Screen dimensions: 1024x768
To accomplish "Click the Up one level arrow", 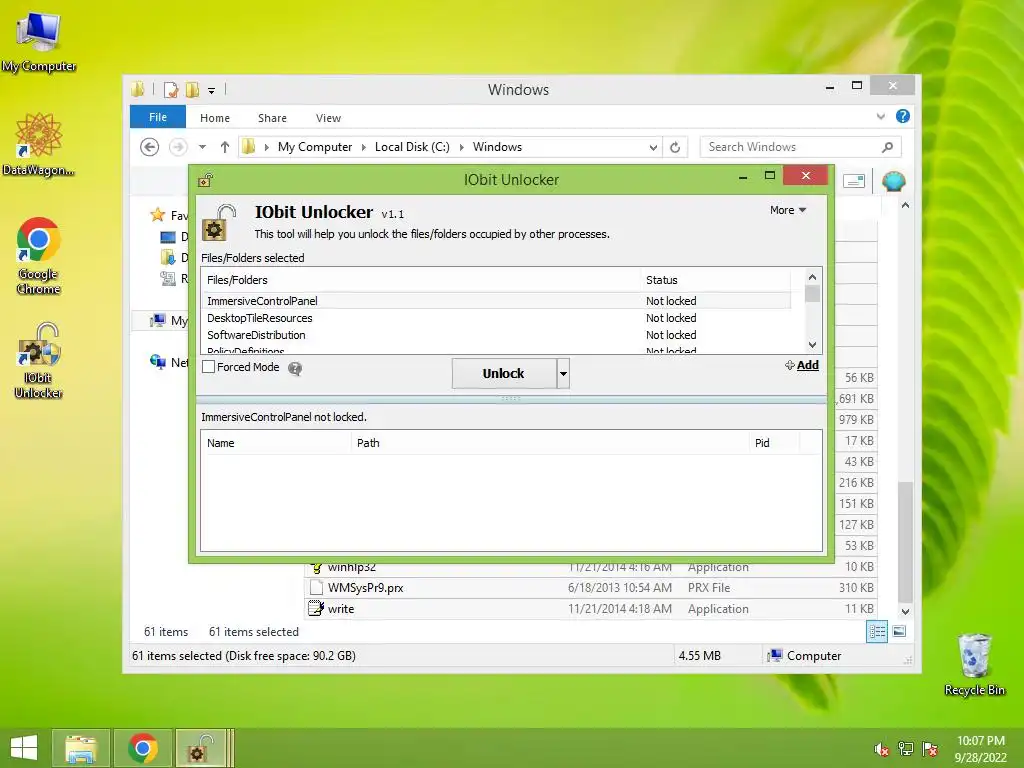I will point(225,147).
